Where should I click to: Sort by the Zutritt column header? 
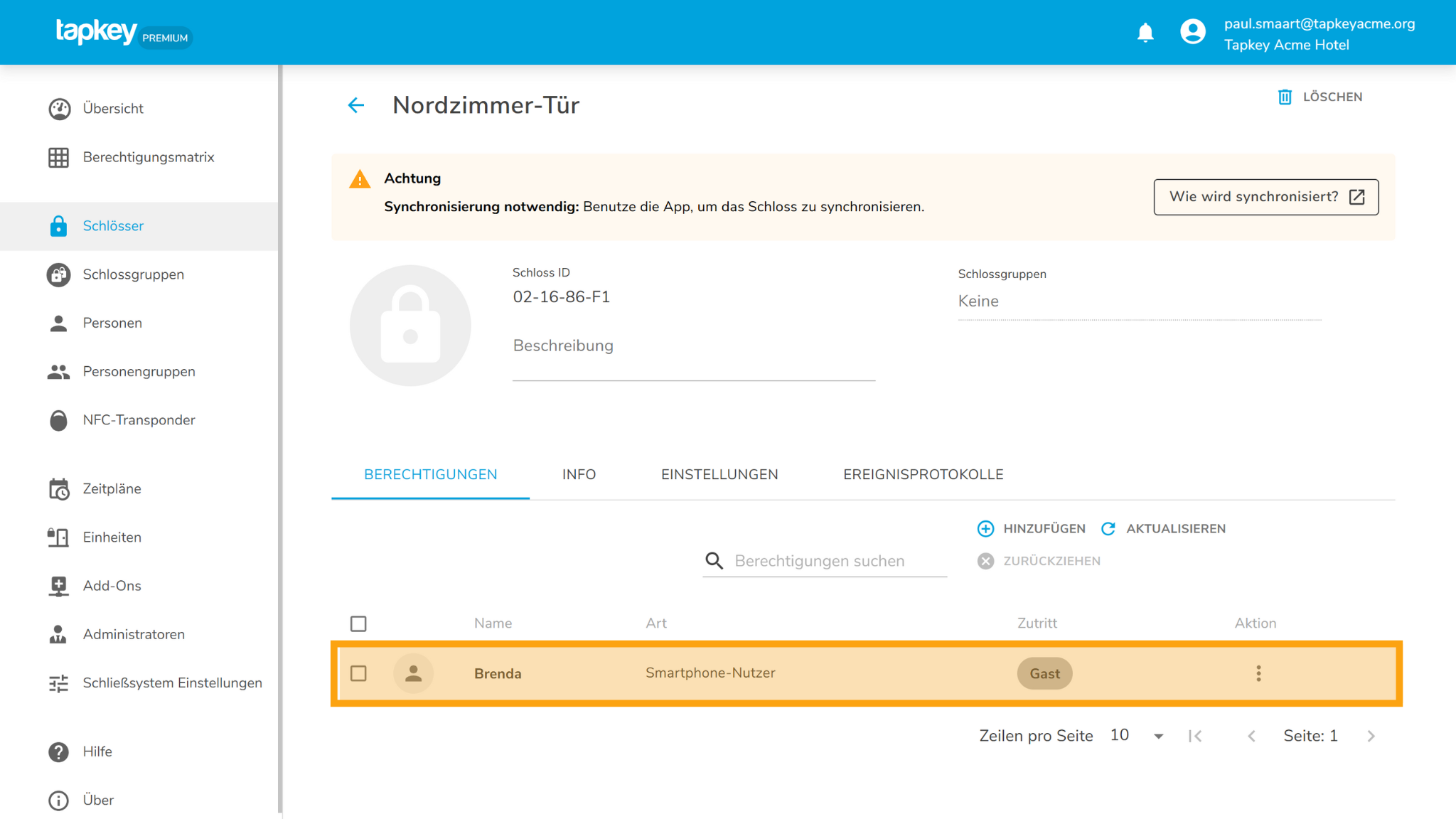(1037, 623)
